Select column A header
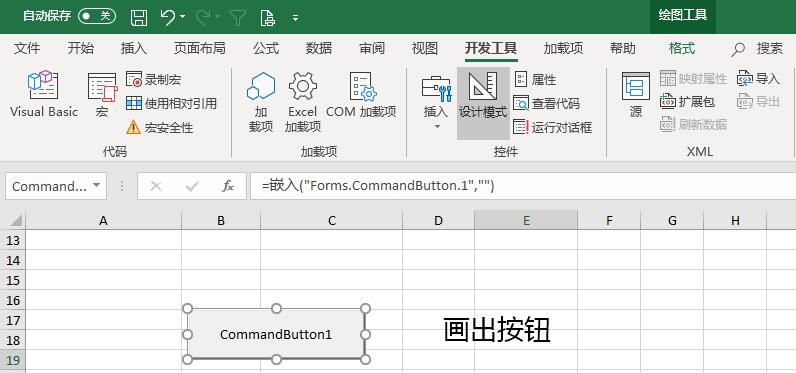 (104, 220)
